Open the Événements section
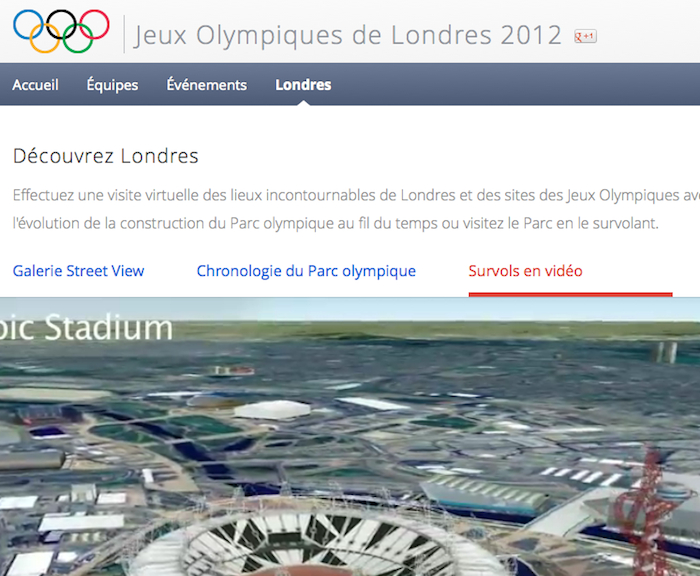This screenshot has width=700, height=576. tap(207, 85)
